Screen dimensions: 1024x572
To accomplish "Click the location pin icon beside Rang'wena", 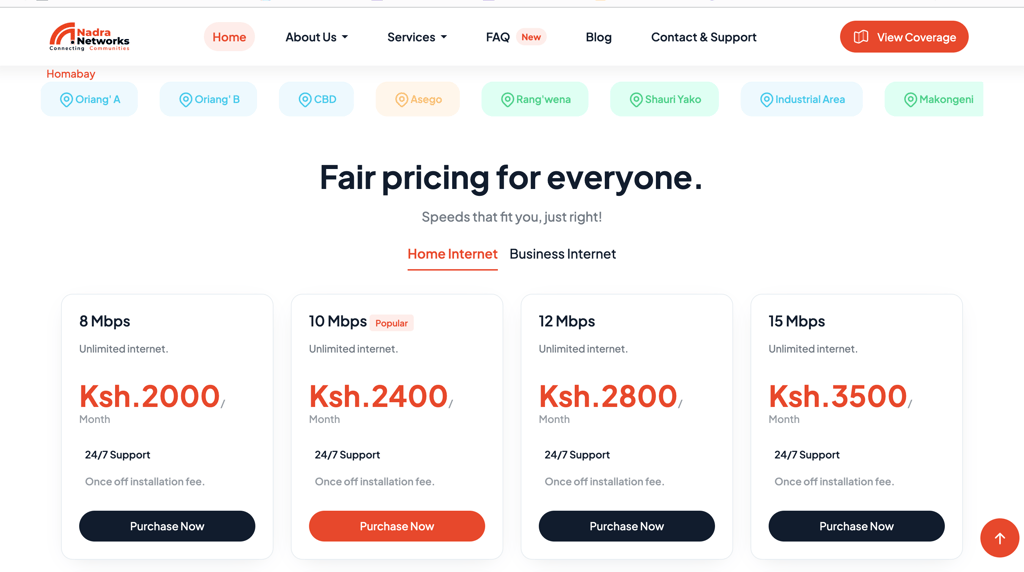I will tap(507, 99).
